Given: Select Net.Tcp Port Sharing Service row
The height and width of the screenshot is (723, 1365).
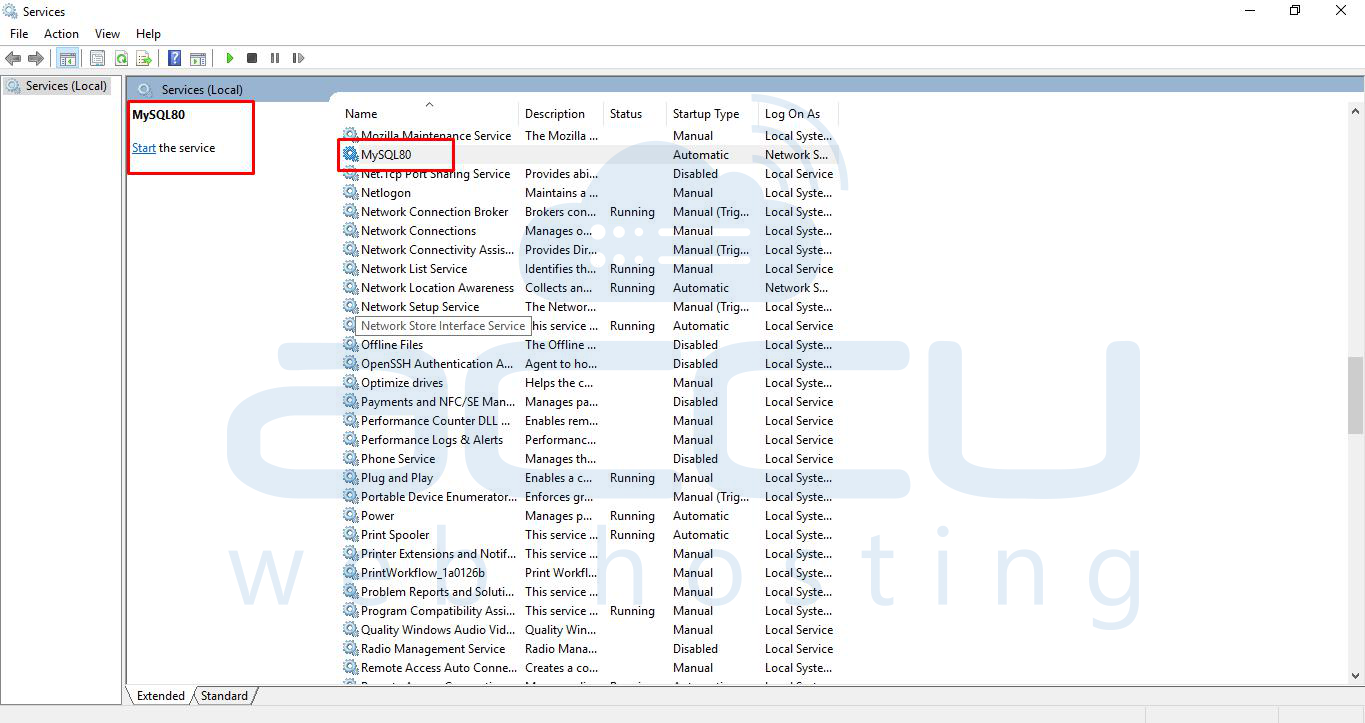Looking at the screenshot, I should coord(589,173).
